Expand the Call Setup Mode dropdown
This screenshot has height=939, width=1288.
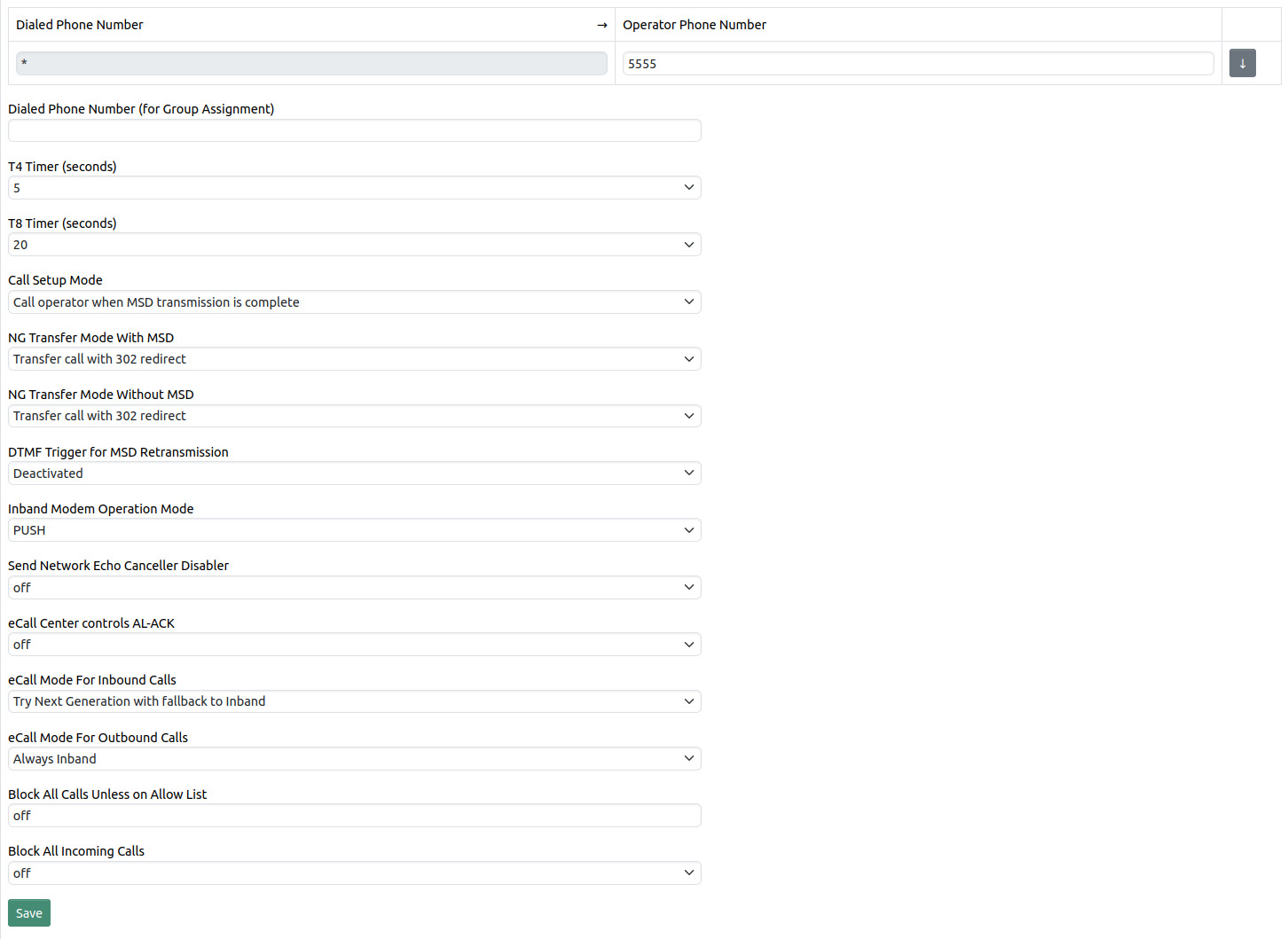(354, 302)
